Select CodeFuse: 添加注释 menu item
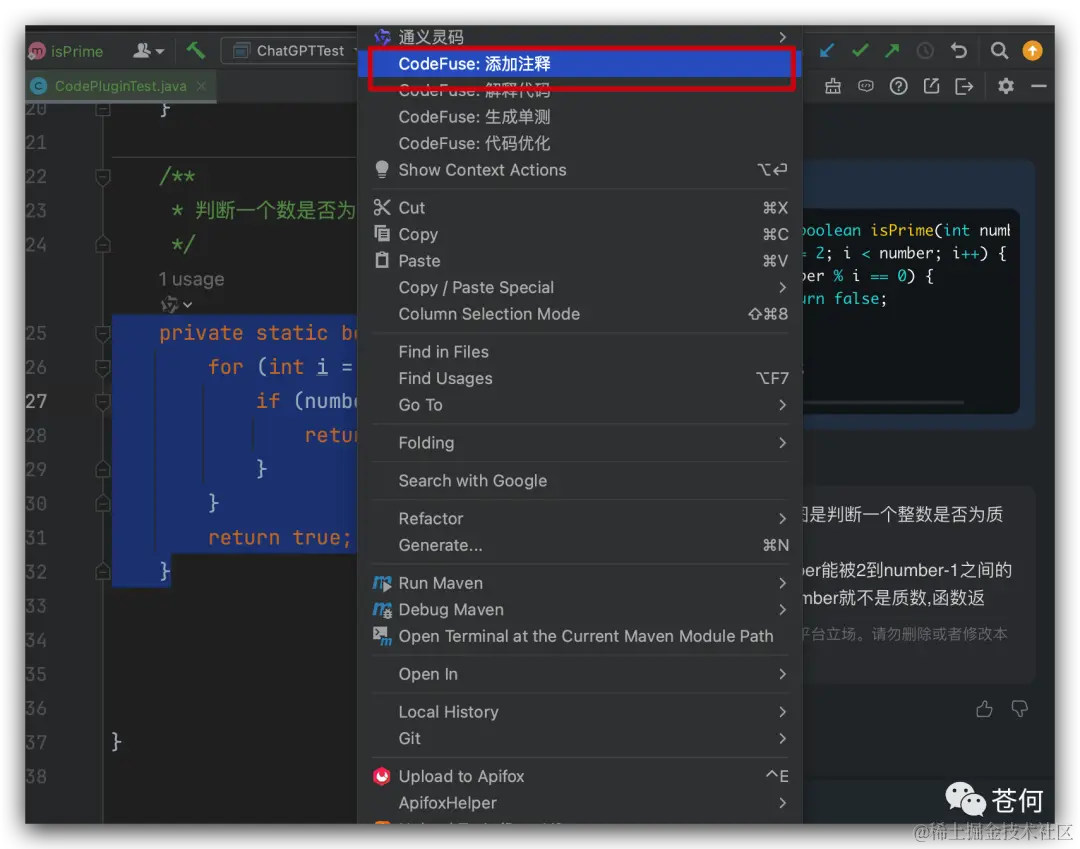This screenshot has width=1080, height=849. 579,64
